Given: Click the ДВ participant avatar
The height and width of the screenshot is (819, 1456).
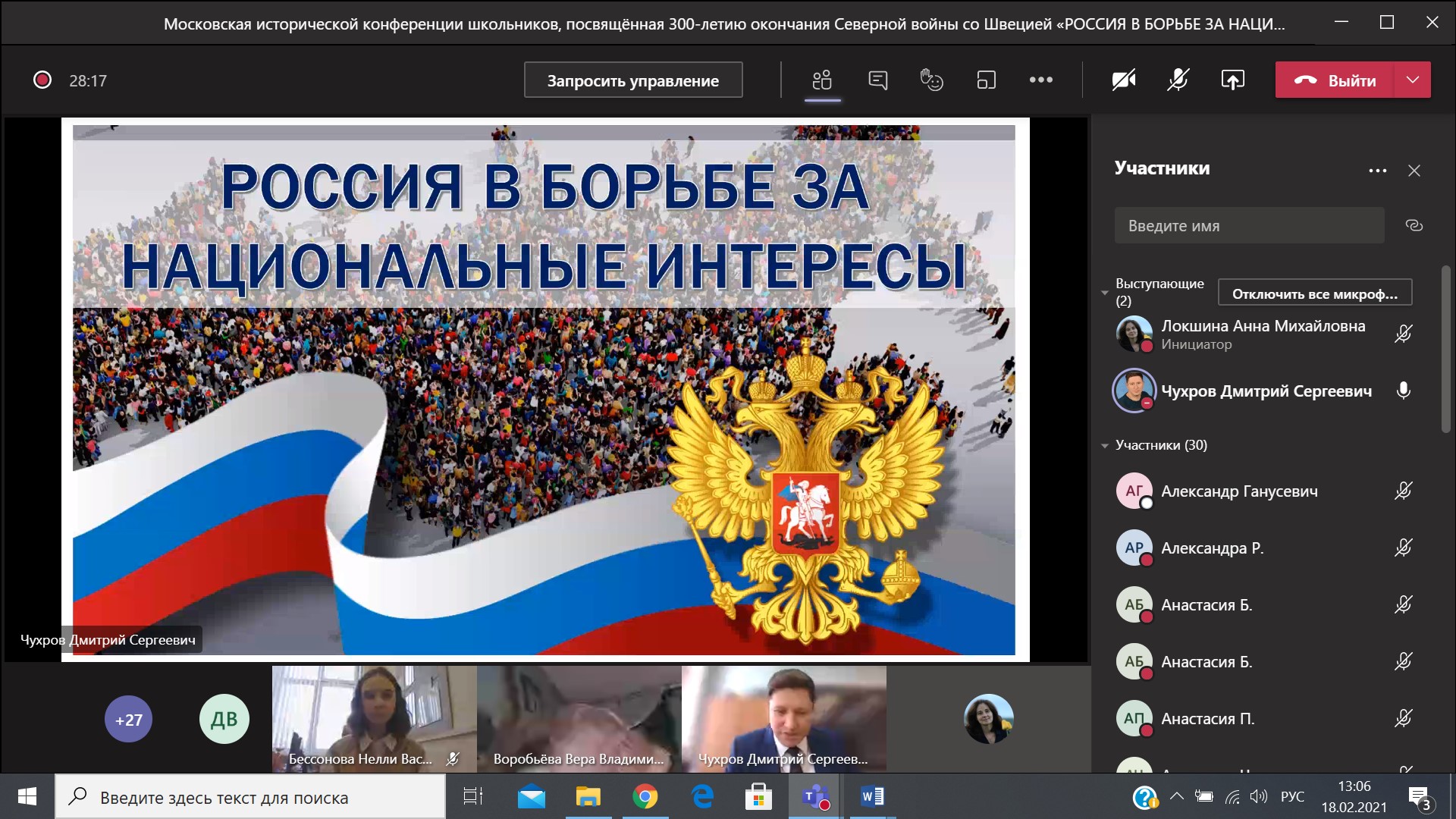Looking at the screenshot, I should click(224, 719).
